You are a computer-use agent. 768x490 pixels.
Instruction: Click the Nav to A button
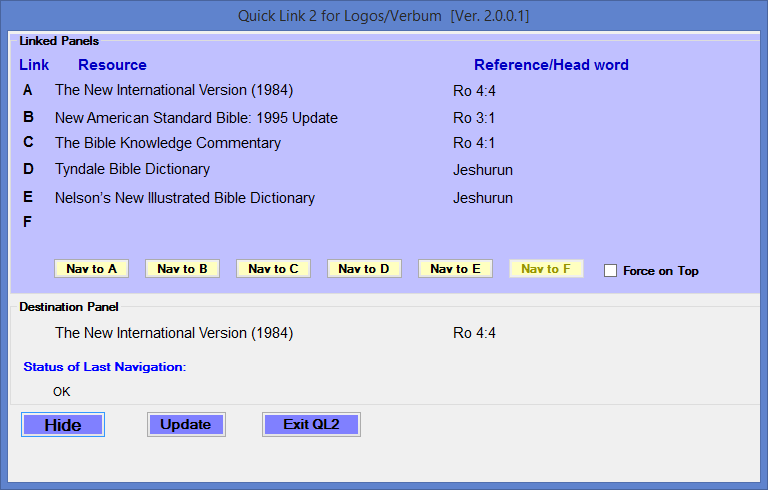point(92,269)
